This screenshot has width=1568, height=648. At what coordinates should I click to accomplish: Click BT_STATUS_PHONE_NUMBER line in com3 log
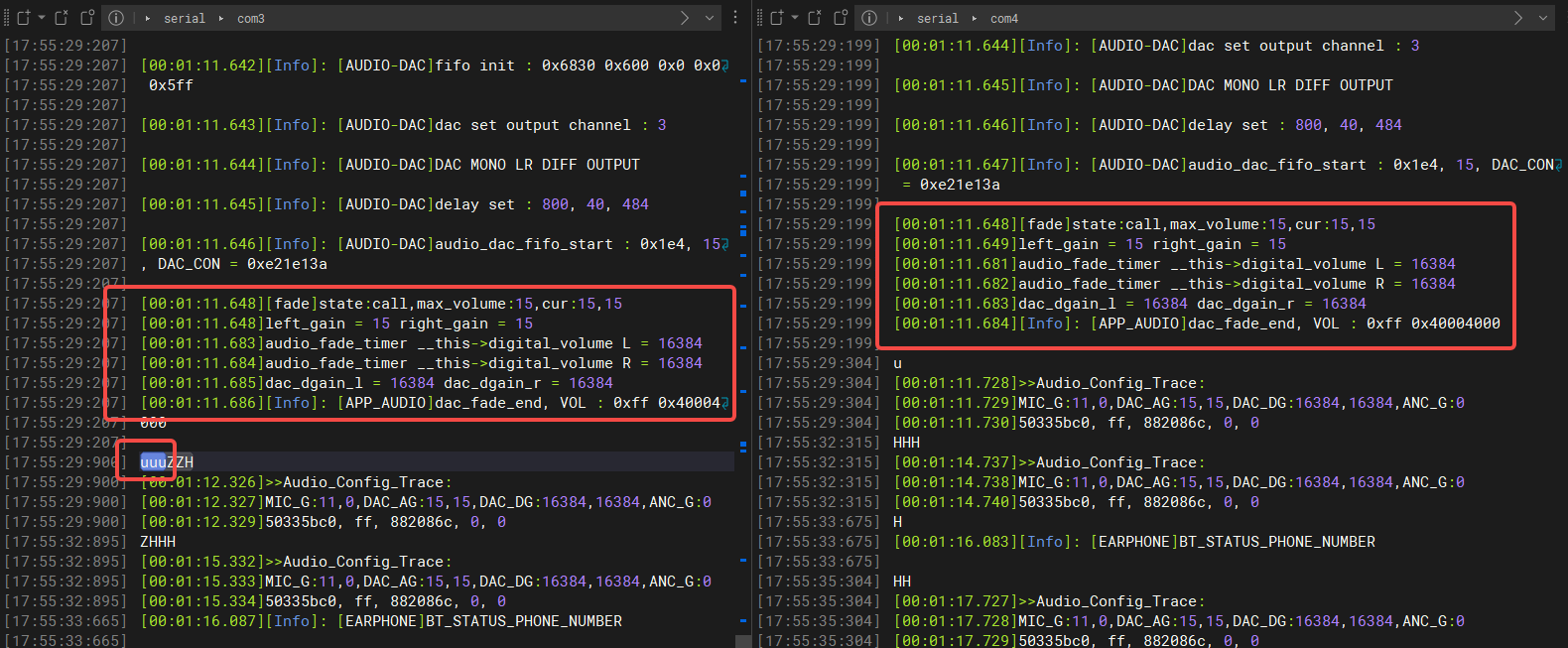[382, 621]
